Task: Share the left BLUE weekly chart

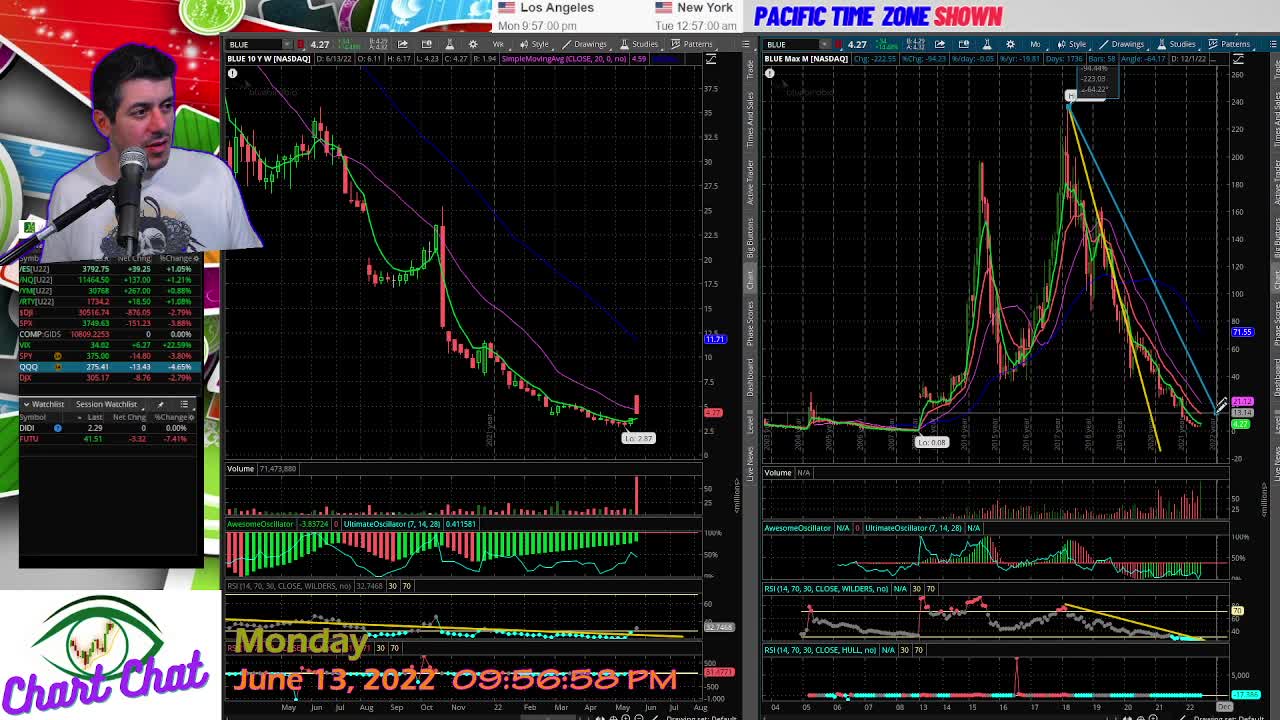Action: pyautogui.click(x=402, y=44)
